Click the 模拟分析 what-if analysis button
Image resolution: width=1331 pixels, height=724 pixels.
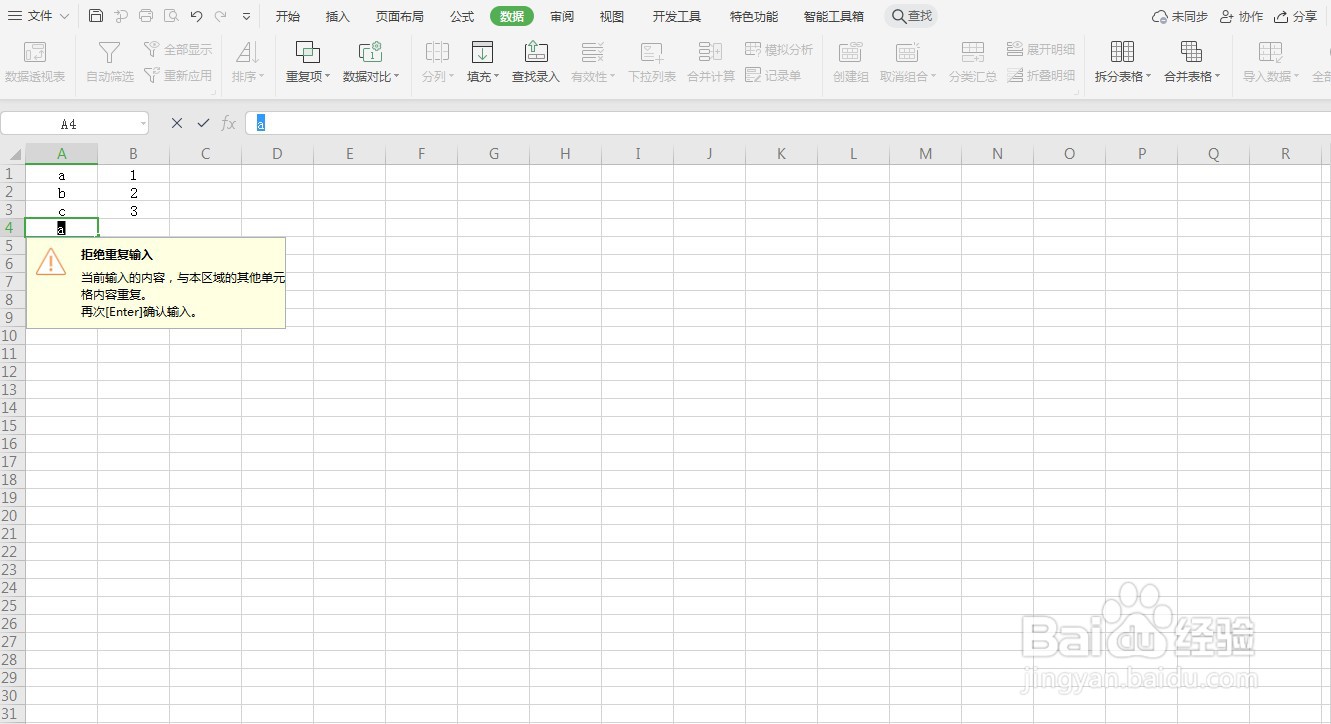tap(779, 49)
